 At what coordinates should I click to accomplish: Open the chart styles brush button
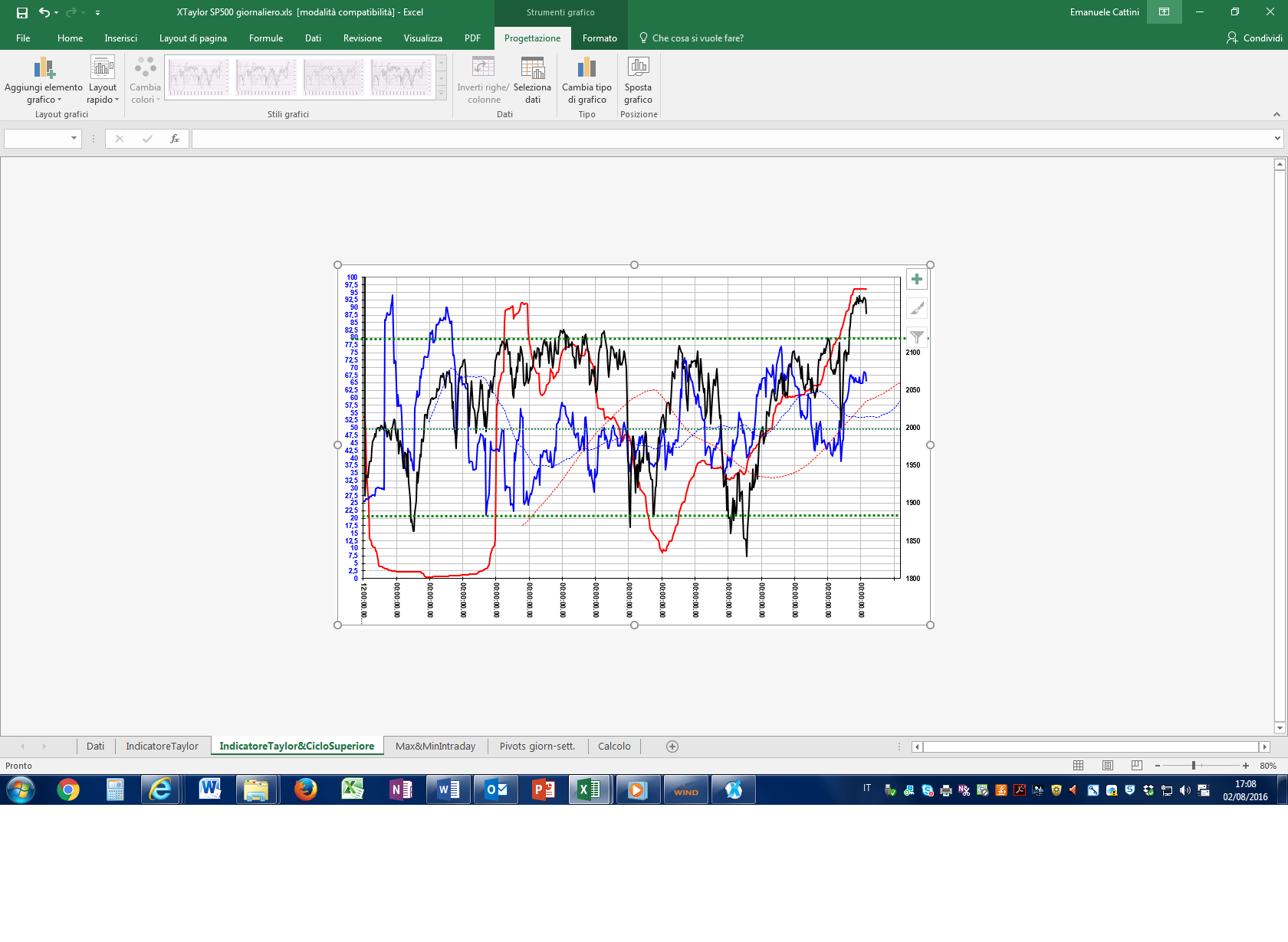coord(917,308)
